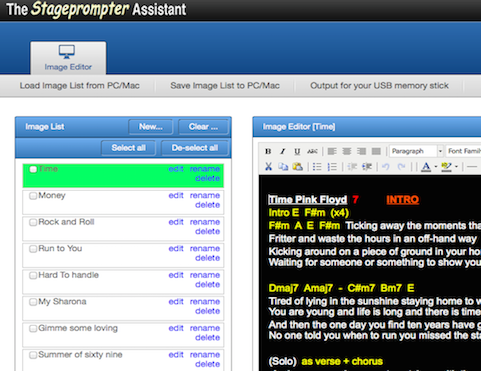This screenshot has height=371, width=481.
Task: Click the 'Time Pink Floyd' title text
Action: 308,200
